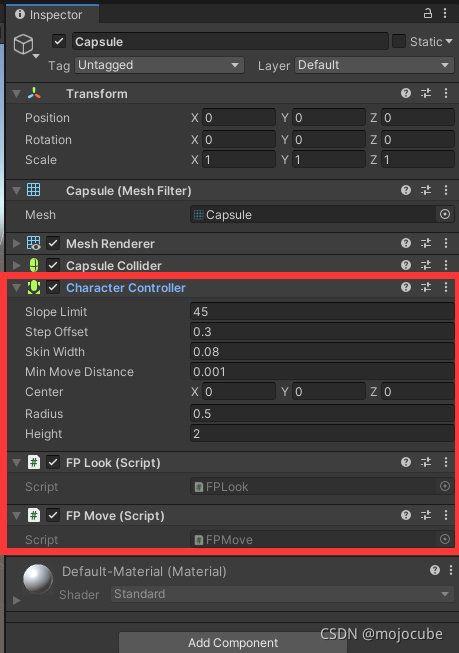The image size is (459, 653).
Task: Open Mesh Filter three-dot options menu
Action: [446, 190]
